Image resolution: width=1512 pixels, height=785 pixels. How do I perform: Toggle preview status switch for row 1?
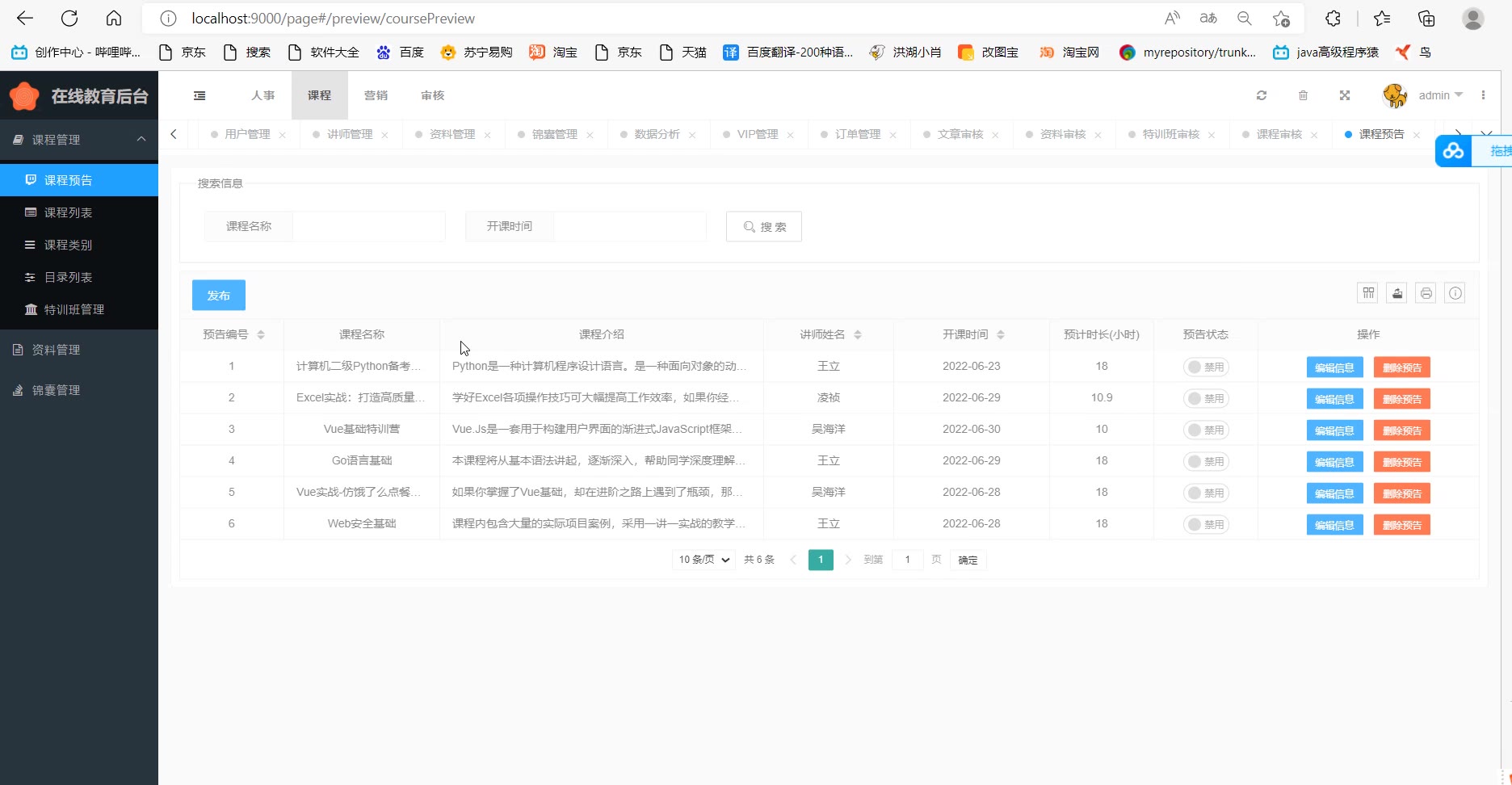click(1205, 367)
